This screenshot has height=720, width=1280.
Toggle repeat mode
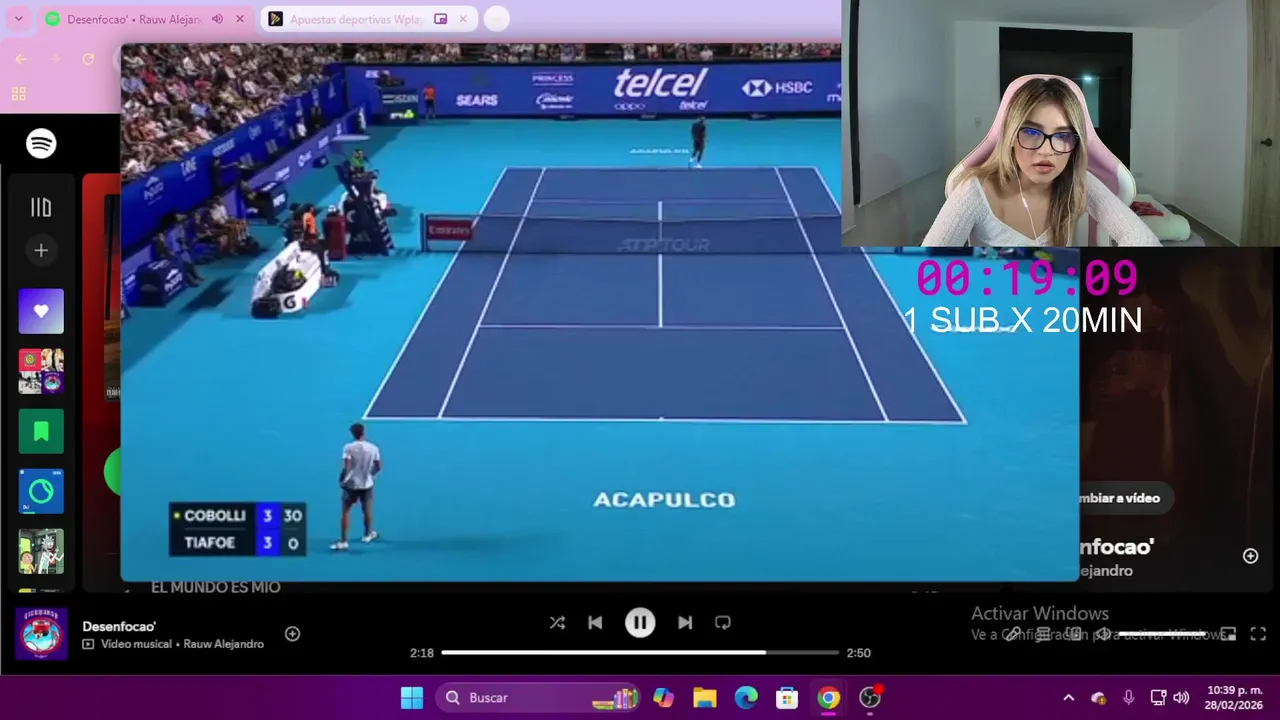coord(723,622)
